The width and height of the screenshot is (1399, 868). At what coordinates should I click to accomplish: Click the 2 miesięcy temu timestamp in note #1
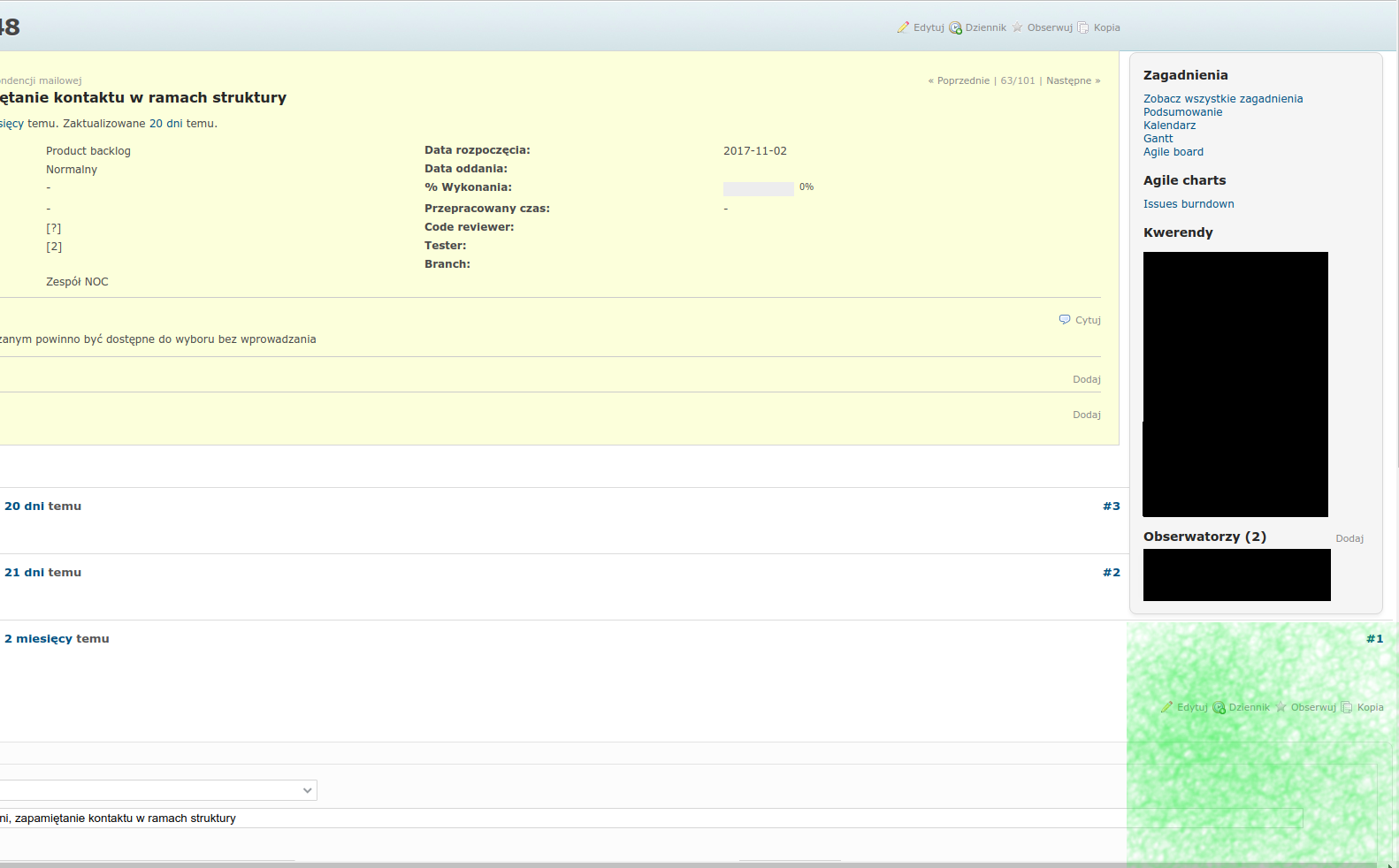(x=39, y=639)
